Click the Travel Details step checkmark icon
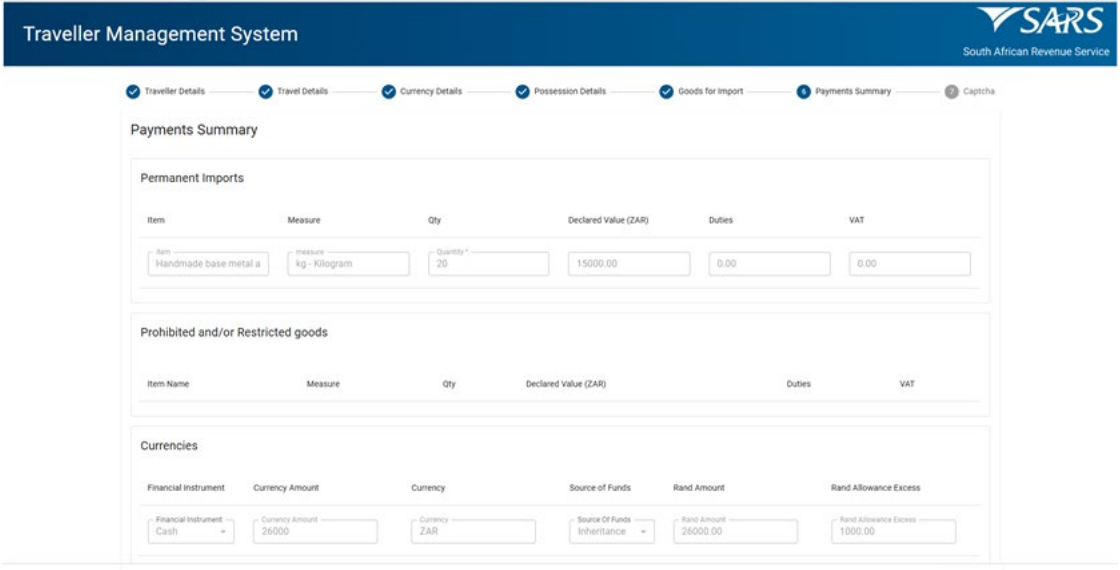The image size is (1120, 570). coord(265,91)
